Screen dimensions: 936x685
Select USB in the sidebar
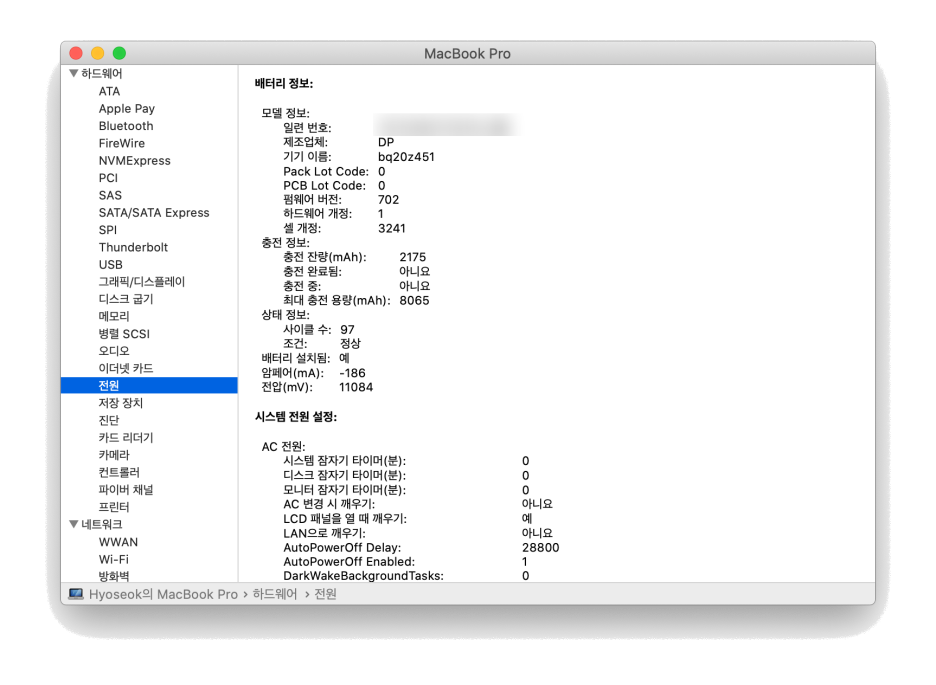(x=110, y=264)
